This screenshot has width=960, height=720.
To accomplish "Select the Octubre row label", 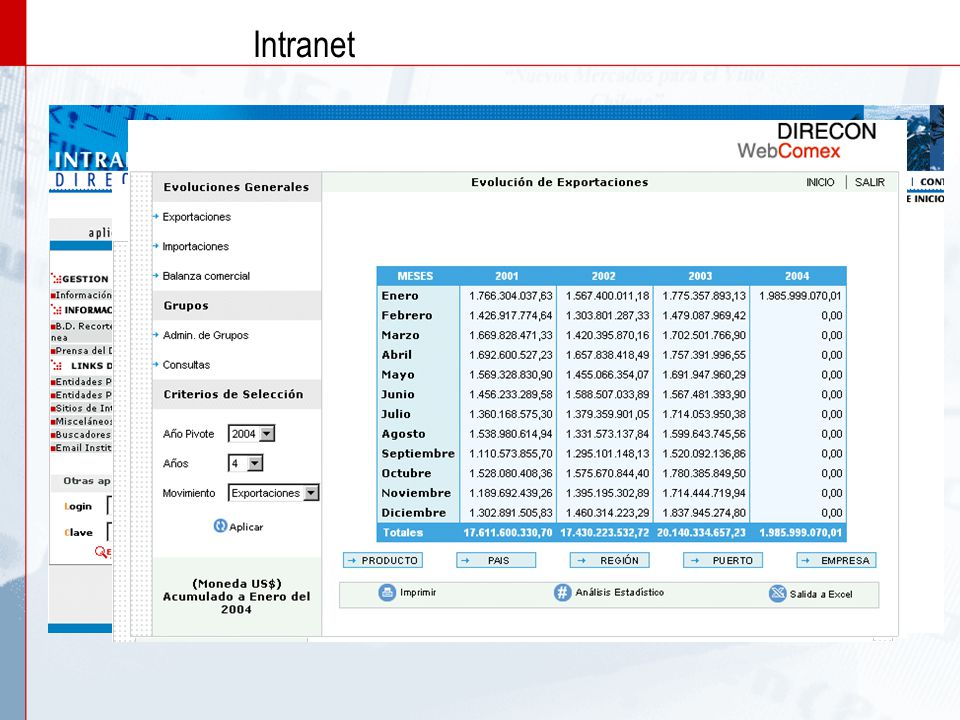I will 407,473.
